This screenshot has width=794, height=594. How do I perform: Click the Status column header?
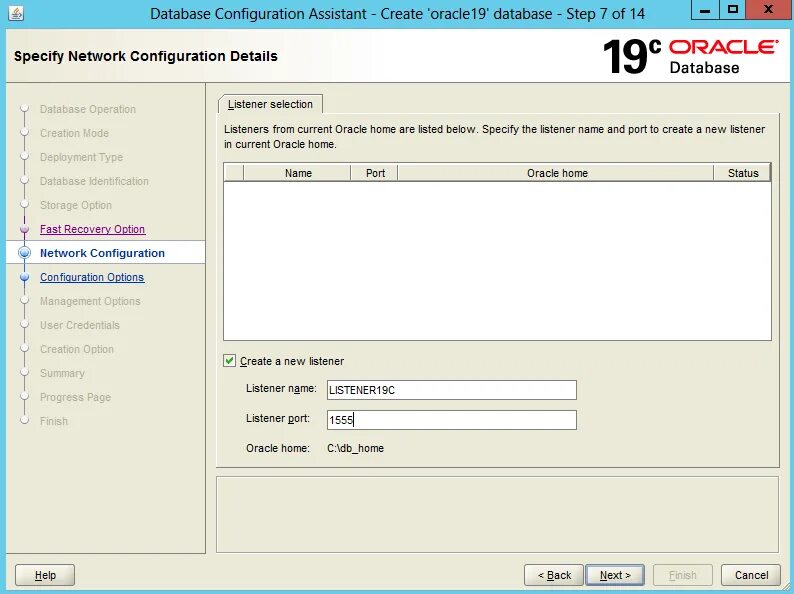pyautogui.click(x=742, y=173)
